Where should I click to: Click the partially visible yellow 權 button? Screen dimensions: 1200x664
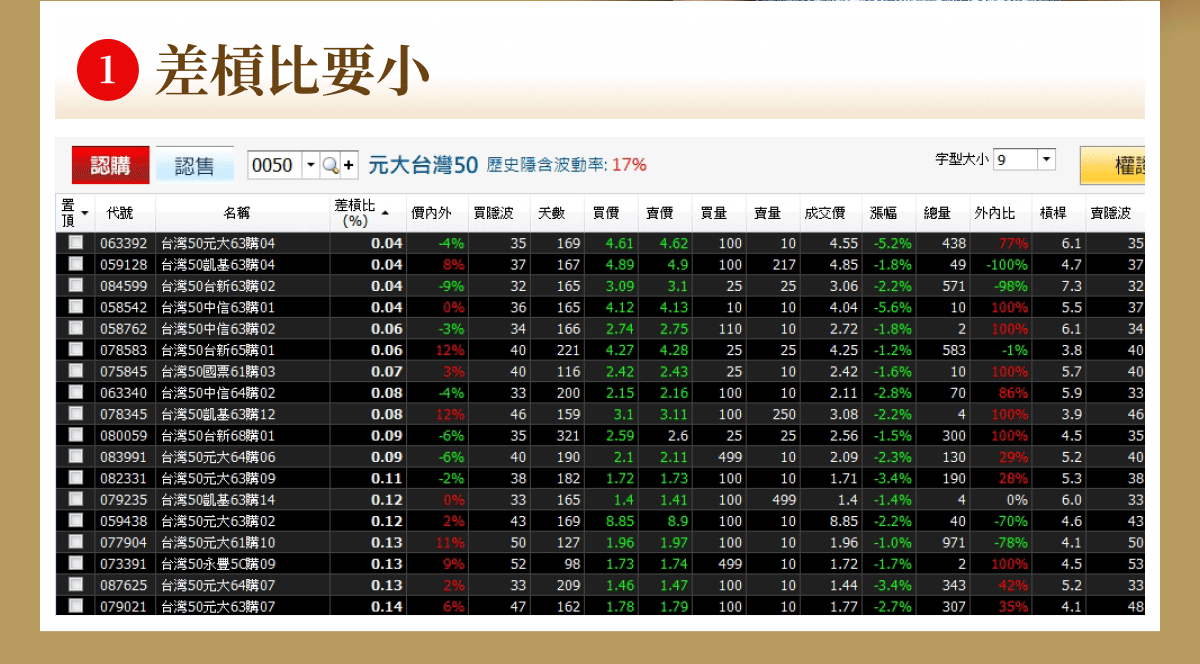(1112, 166)
